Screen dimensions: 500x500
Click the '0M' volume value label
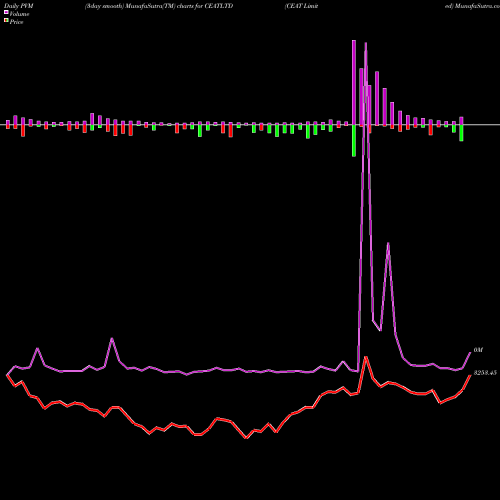click(478, 350)
